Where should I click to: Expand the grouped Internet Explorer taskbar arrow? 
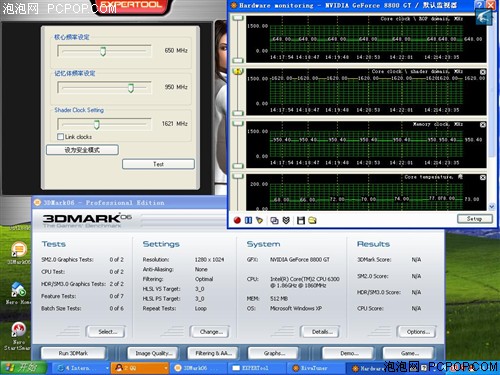coord(107,368)
